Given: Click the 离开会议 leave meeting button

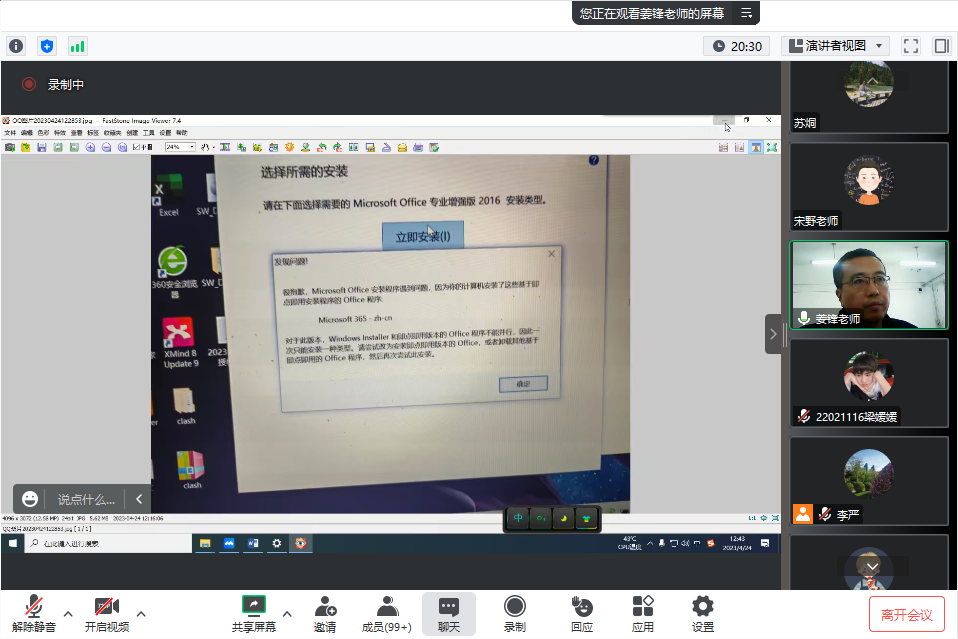Looking at the screenshot, I should pyautogui.click(x=906, y=614).
